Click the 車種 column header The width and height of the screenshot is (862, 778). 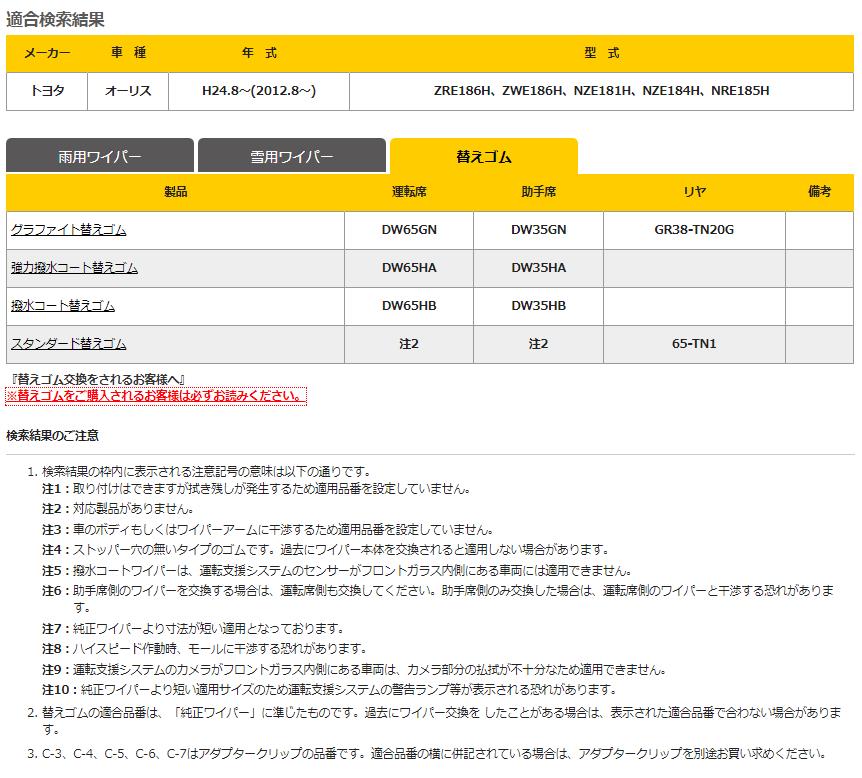128,53
